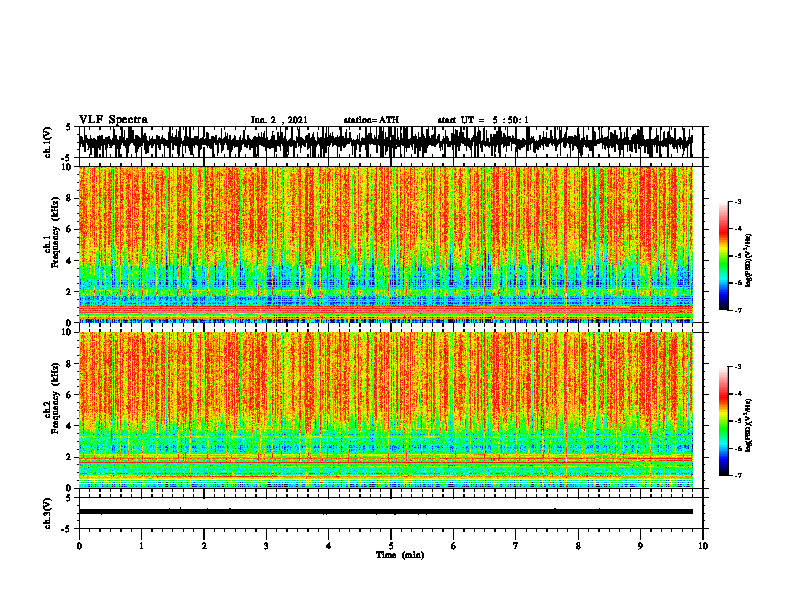Click the "4" kHz tick on ch.2 frequency axis

pos(69,426)
